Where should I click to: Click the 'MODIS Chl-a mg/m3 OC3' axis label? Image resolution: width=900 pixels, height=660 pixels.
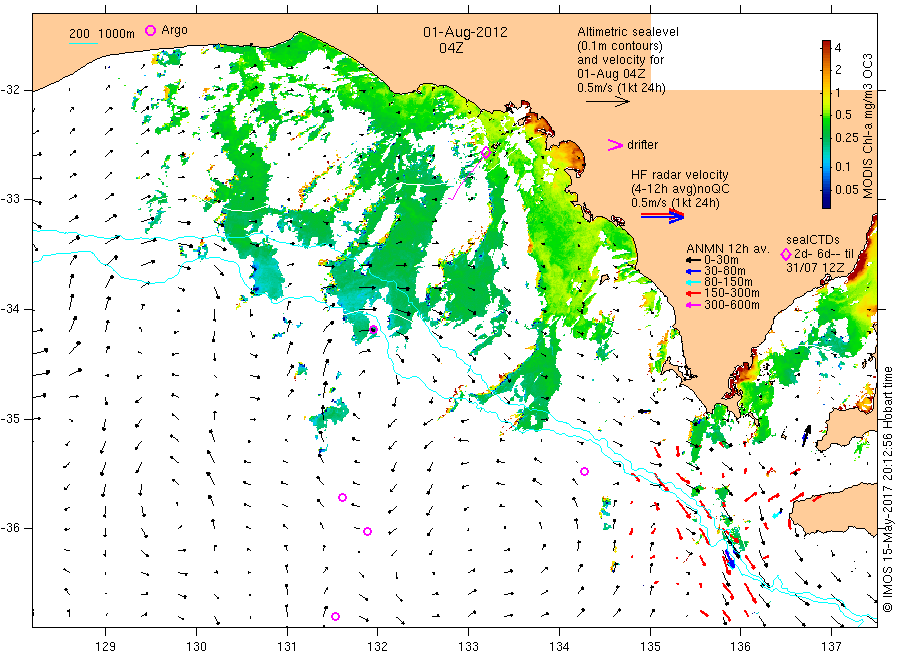pos(867,126)
